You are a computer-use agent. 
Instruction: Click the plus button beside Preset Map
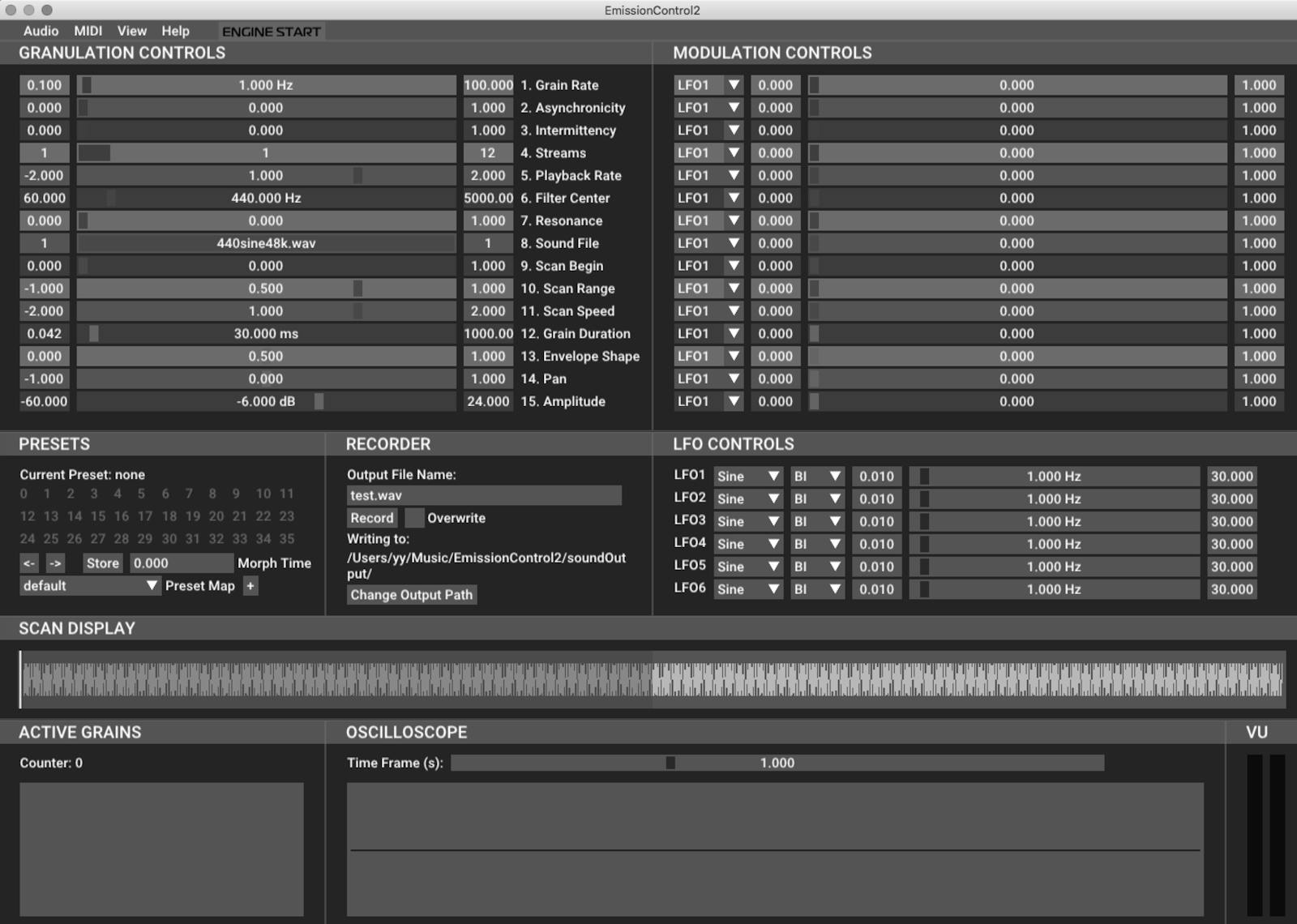tap(250, 586)
